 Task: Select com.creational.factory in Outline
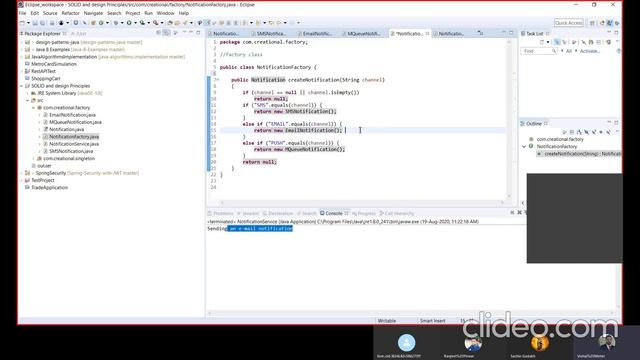pos(560,140)
